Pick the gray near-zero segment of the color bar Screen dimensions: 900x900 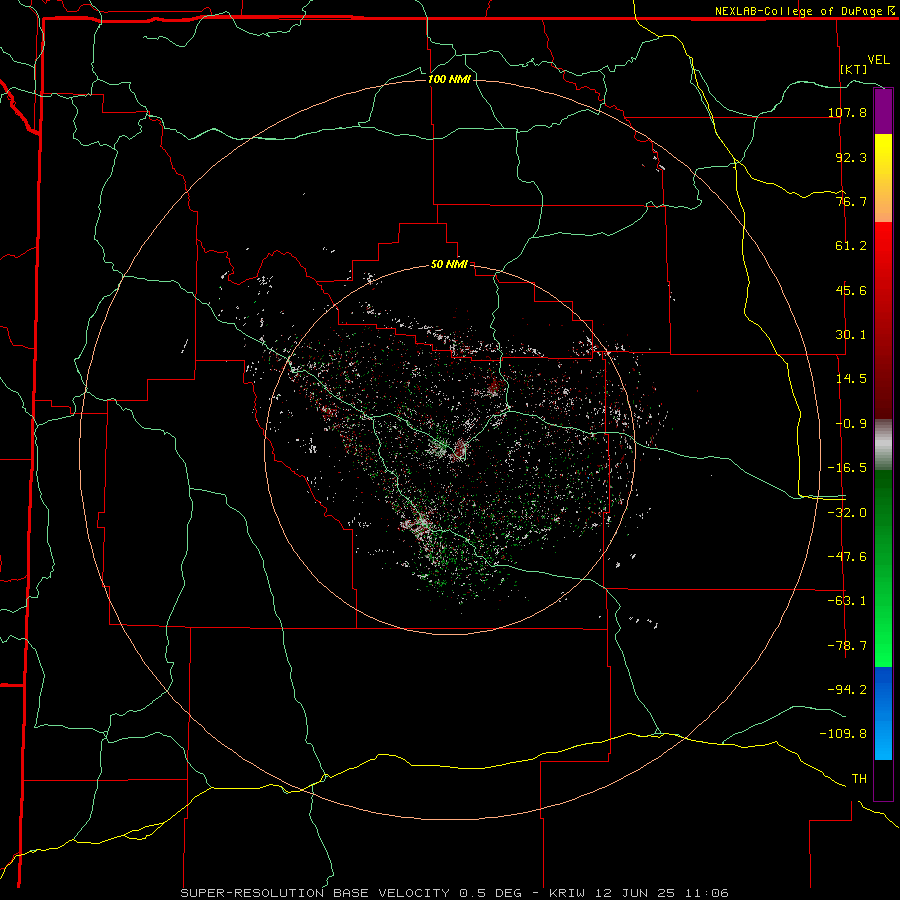[x=883, y=444]
